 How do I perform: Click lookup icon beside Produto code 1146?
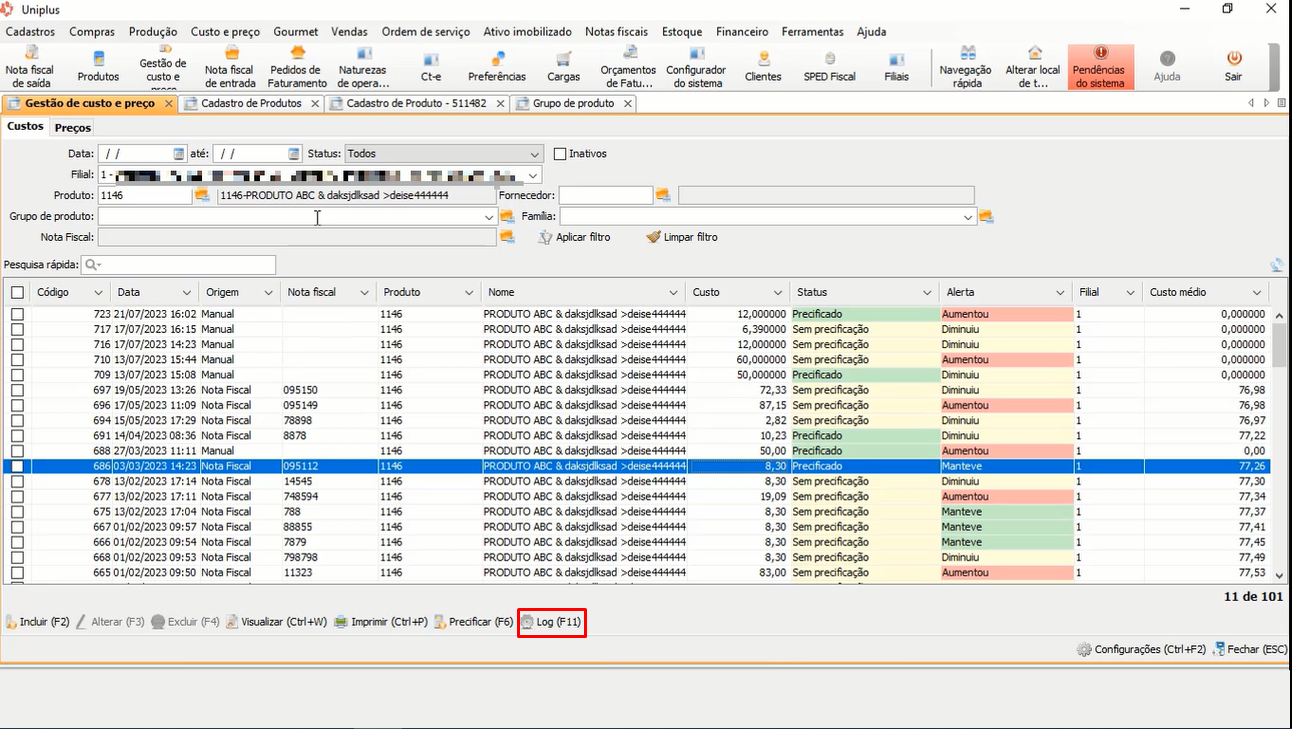202,195
